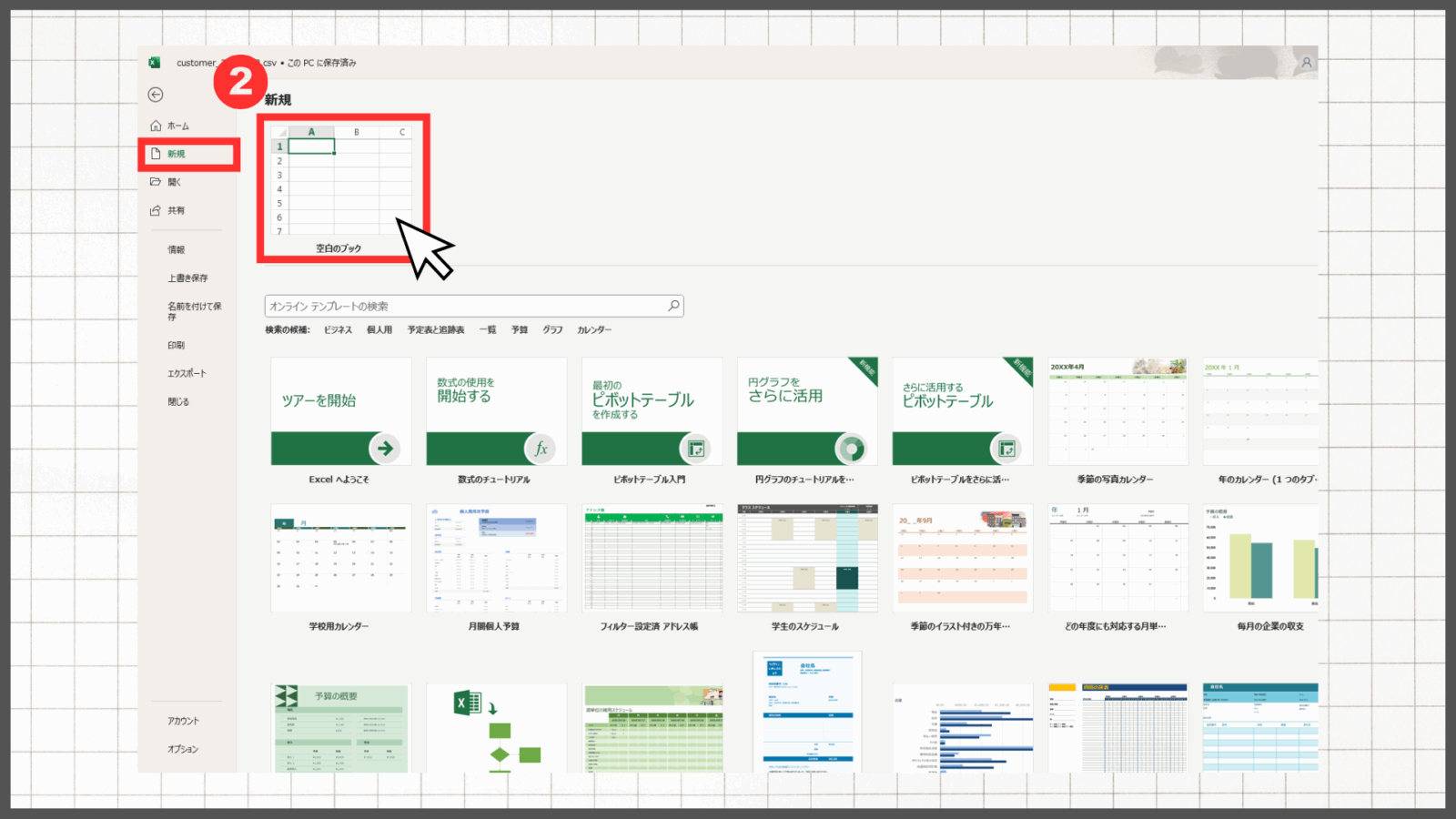Open the アカウント page
1456x819 pixels.
point(183,721)
